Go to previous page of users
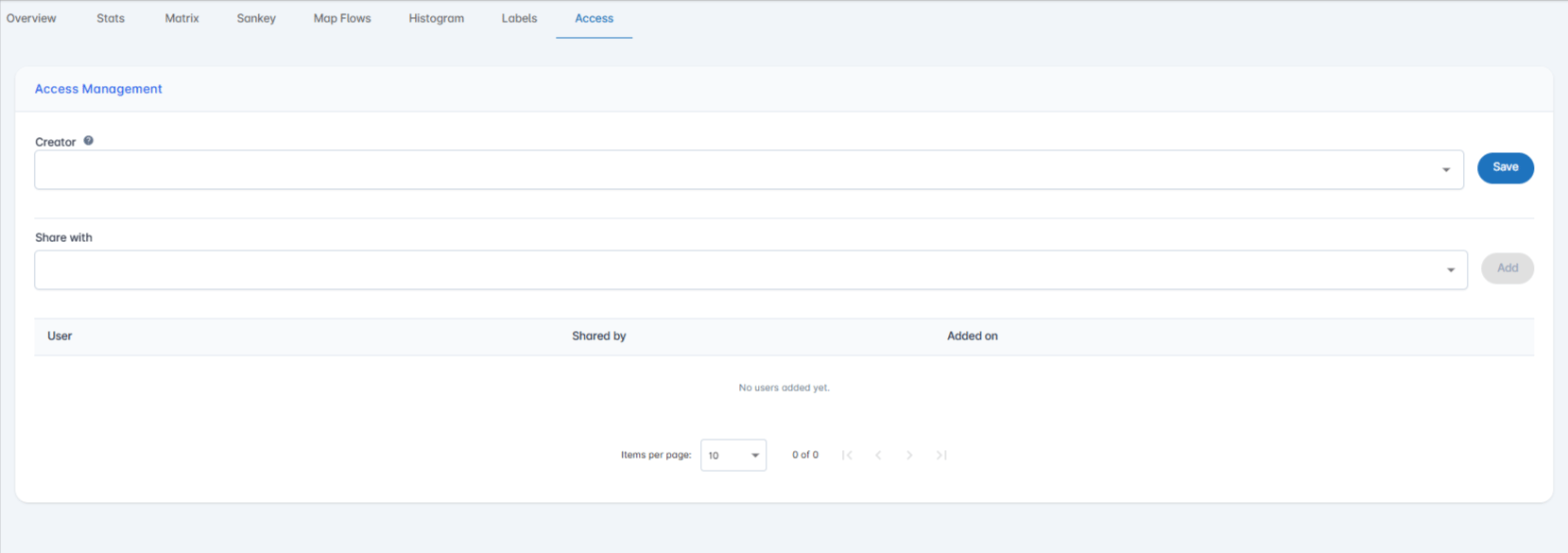Image resolution: width=1568 pixels, height=553 pixels. [878, 455]
